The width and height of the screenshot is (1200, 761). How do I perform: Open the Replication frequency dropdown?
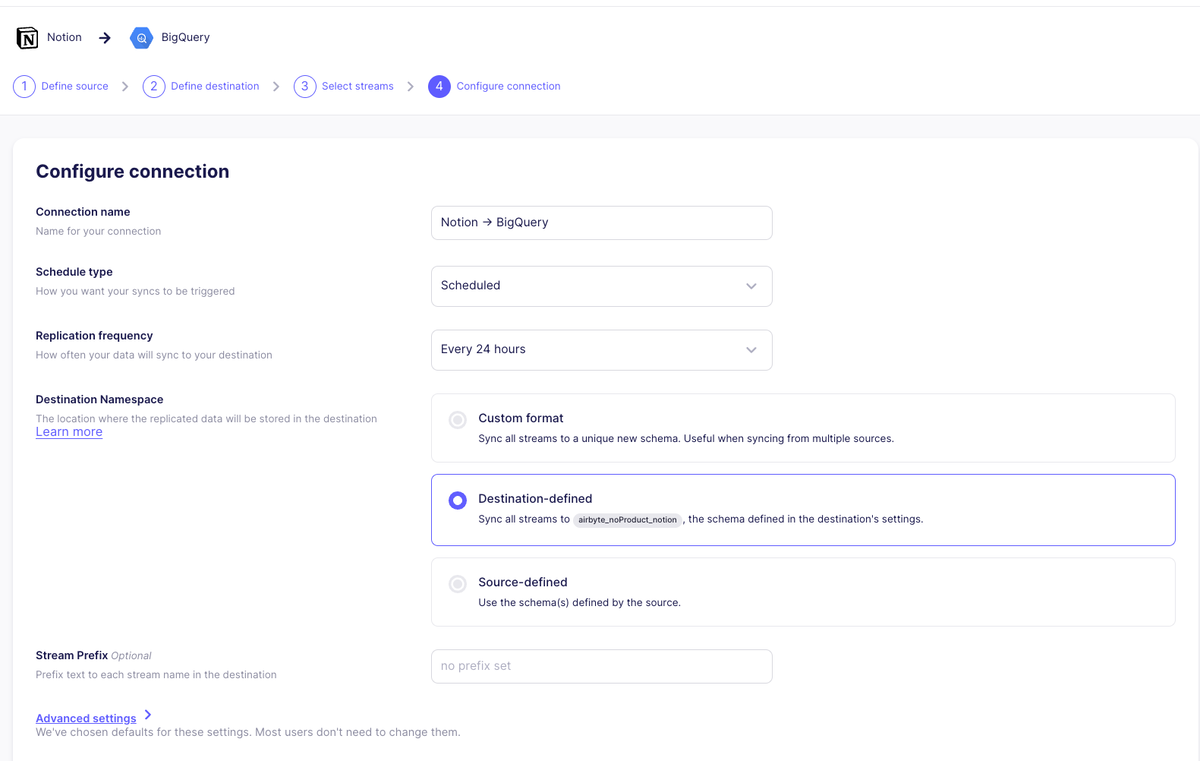[x=601, y=350]
